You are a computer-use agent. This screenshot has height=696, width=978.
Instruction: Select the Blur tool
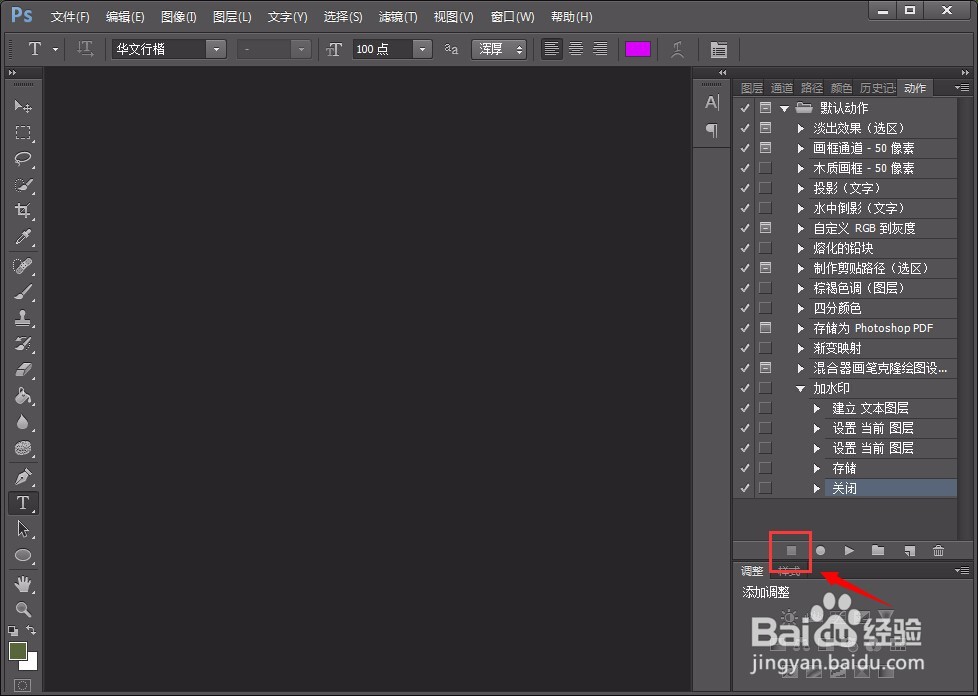(23, 422)
